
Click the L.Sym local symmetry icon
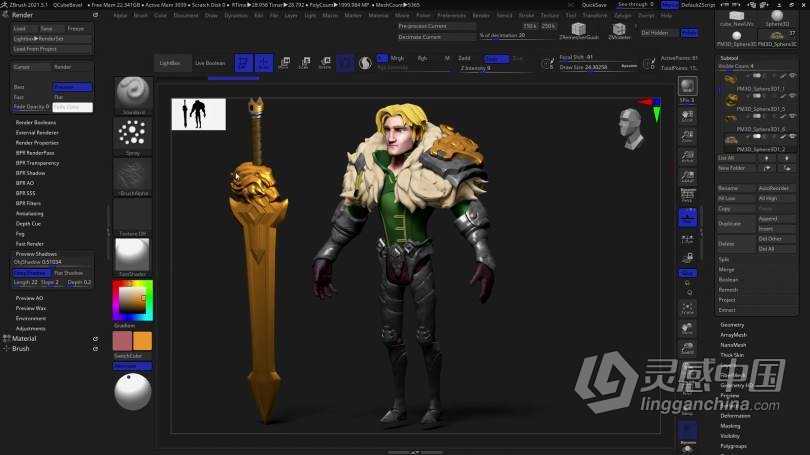click(688, 239)
